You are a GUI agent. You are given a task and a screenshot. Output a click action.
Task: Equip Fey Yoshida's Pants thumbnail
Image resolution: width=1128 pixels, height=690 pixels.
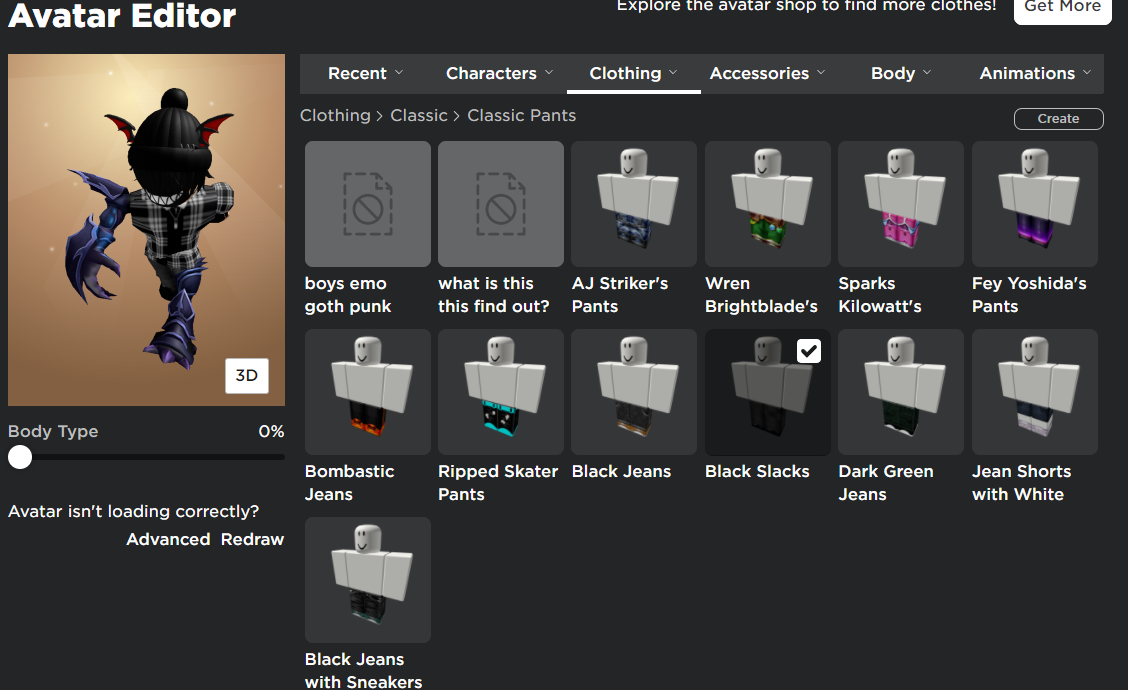point(1034,204)
